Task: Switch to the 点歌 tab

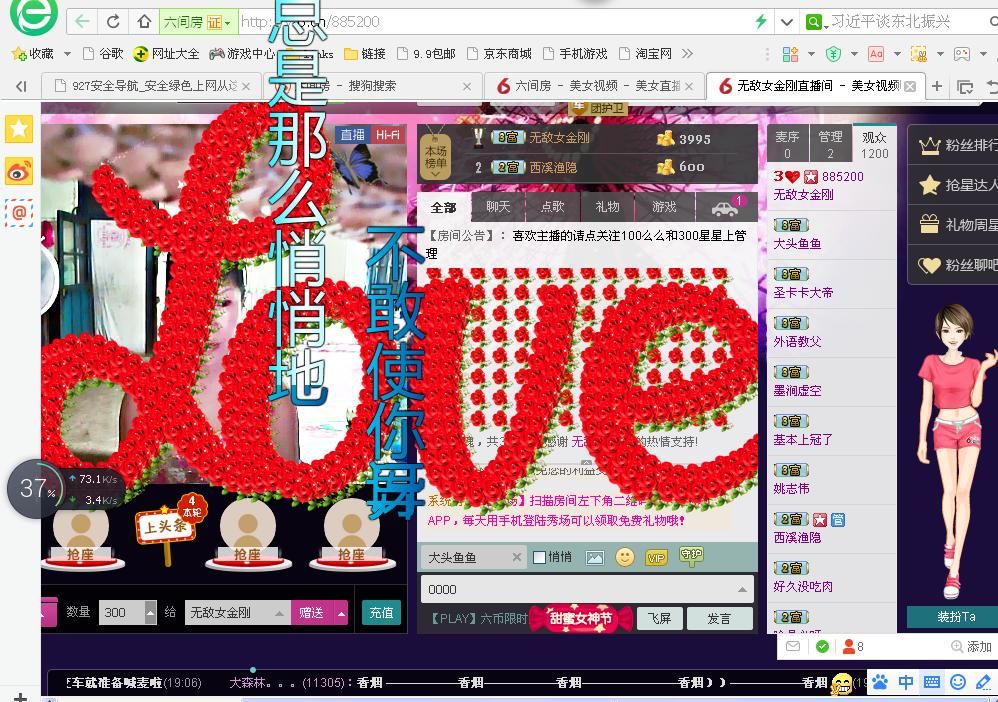Action: (x=552, y=207)
